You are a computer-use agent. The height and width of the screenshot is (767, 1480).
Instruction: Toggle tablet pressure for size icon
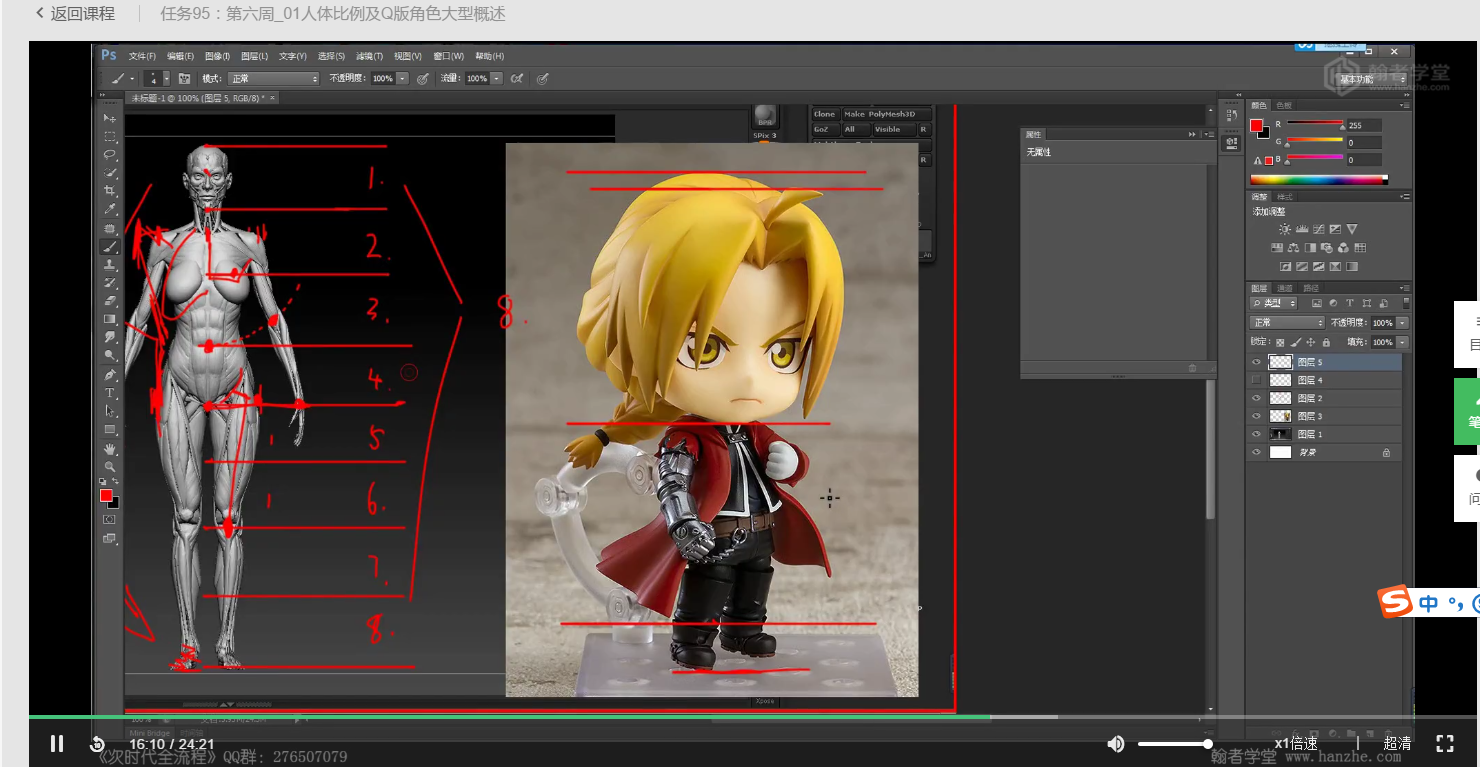542,78
